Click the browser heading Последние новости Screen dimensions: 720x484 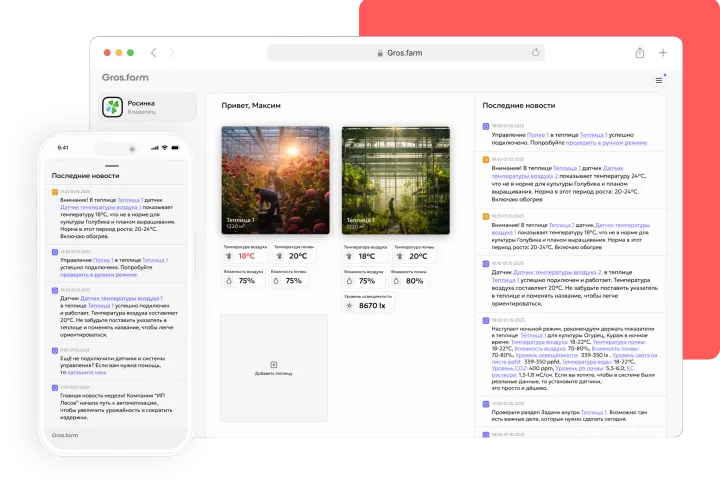(x=519, y=106)
